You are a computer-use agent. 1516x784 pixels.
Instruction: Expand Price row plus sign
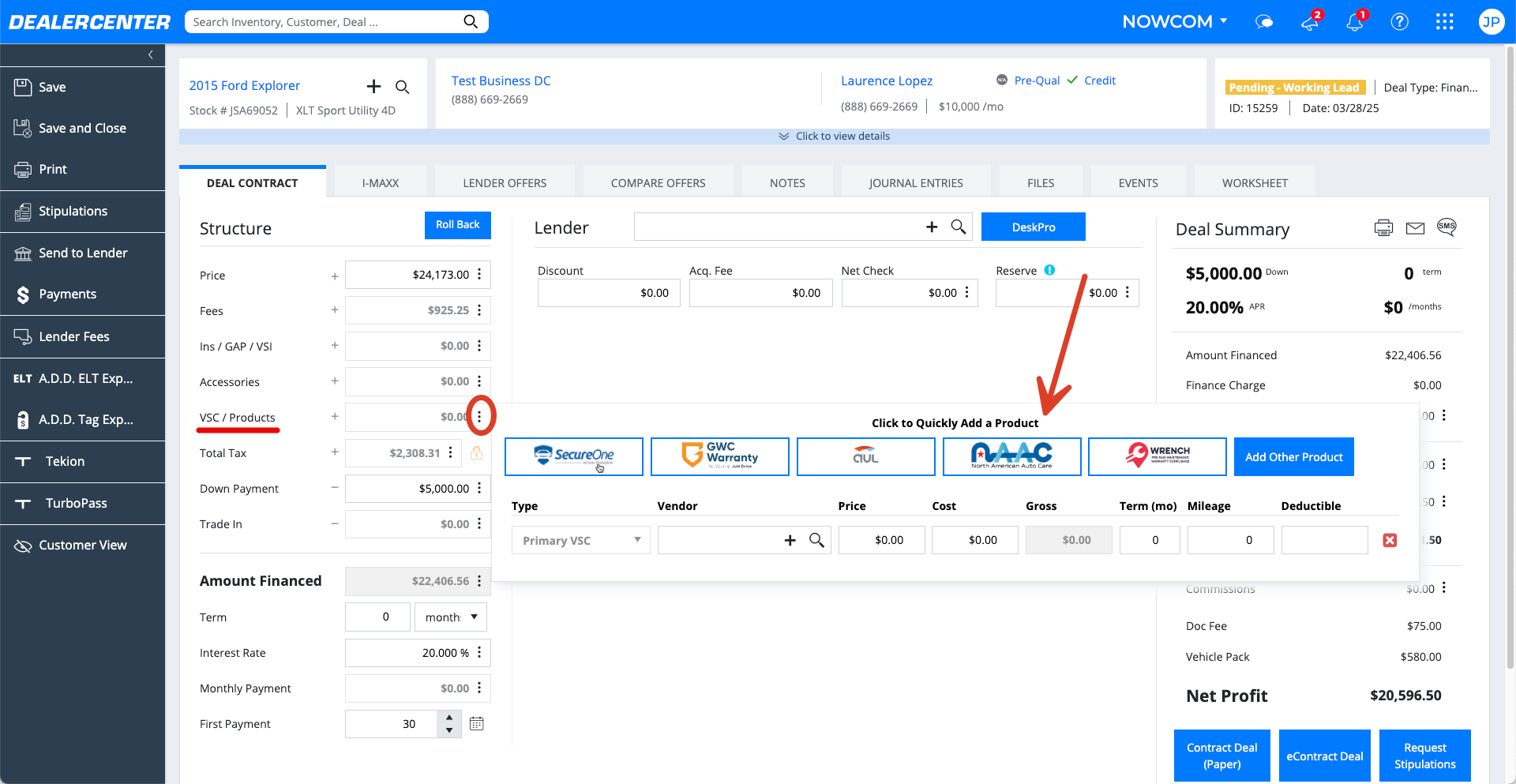coord(335,276)
